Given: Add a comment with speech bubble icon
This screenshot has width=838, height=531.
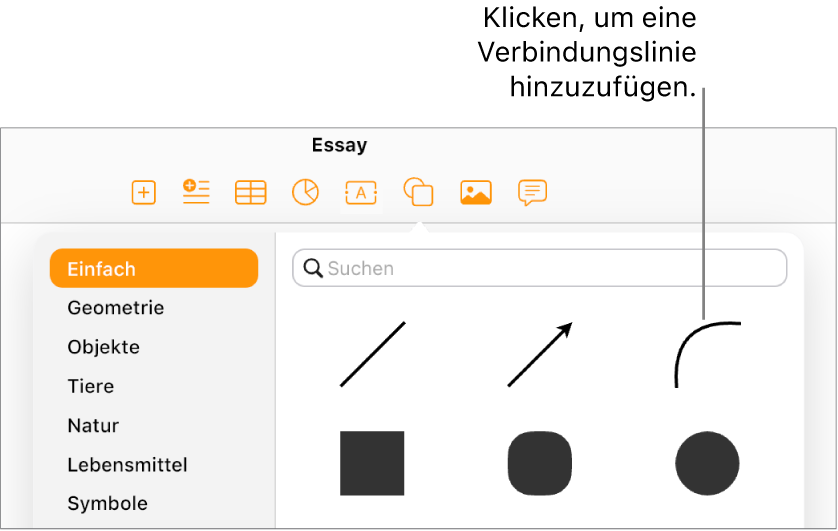Looking at the screenshot, I should 532,193.
